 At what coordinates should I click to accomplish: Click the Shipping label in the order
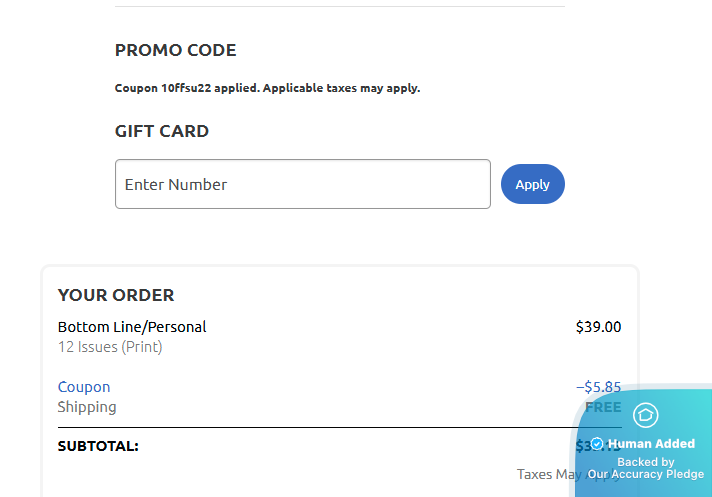pos(87,407)
